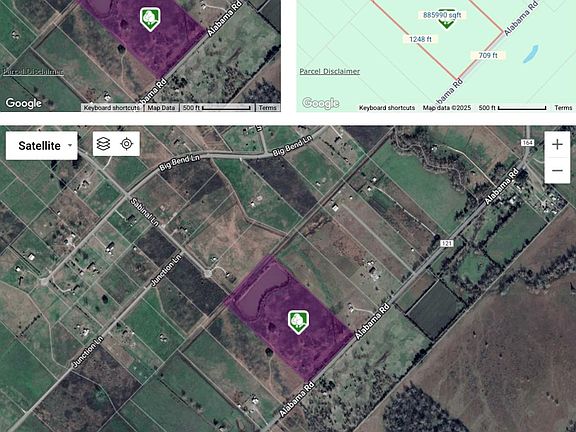The image size is (576, 432).
Task: Toggle the 500 ft scale units on the satellite thumbnail
Action: tap(217, 108)
